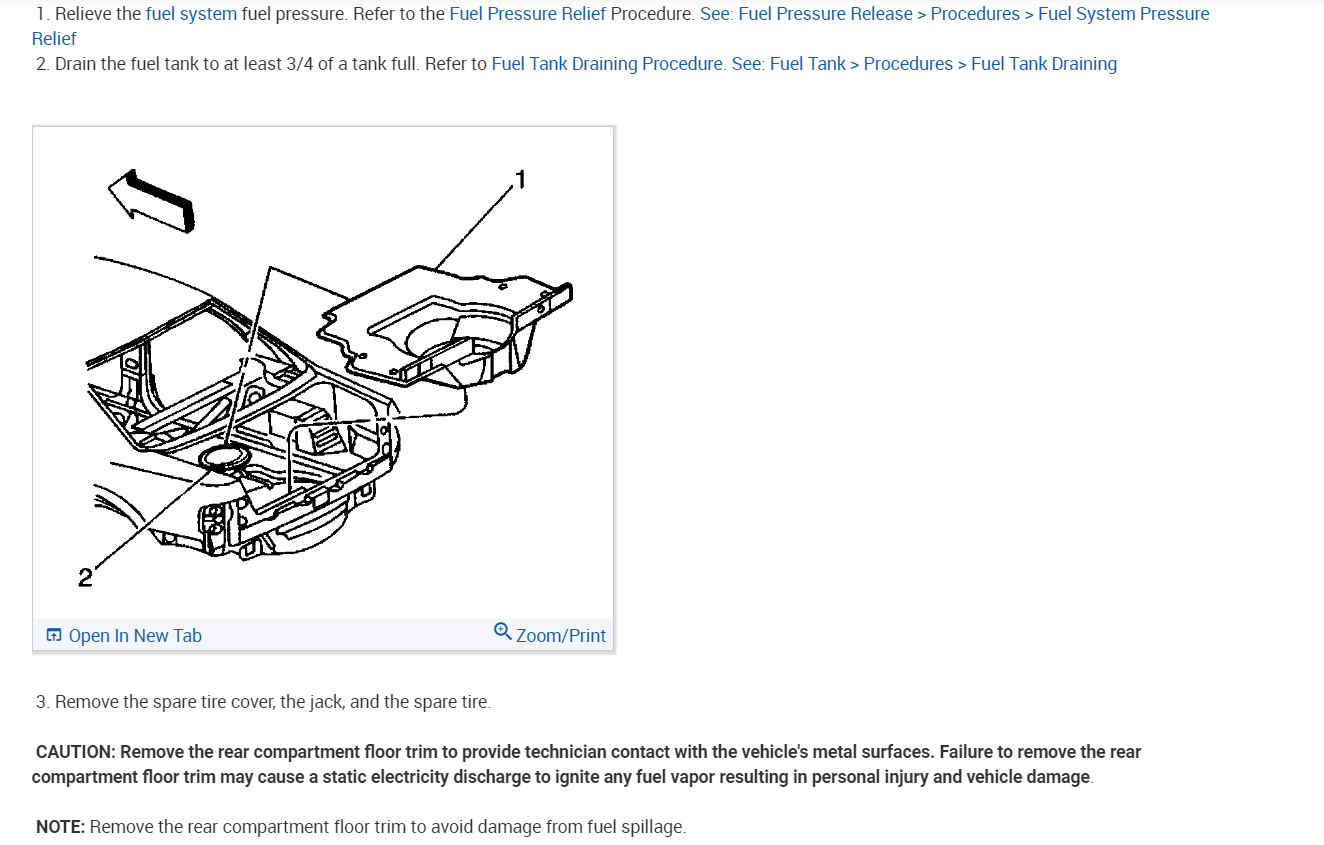The width and height of the screenshot is (1324, 845).
Task: Click the 'Zoom/Print' label
Action: pos(561,636)
